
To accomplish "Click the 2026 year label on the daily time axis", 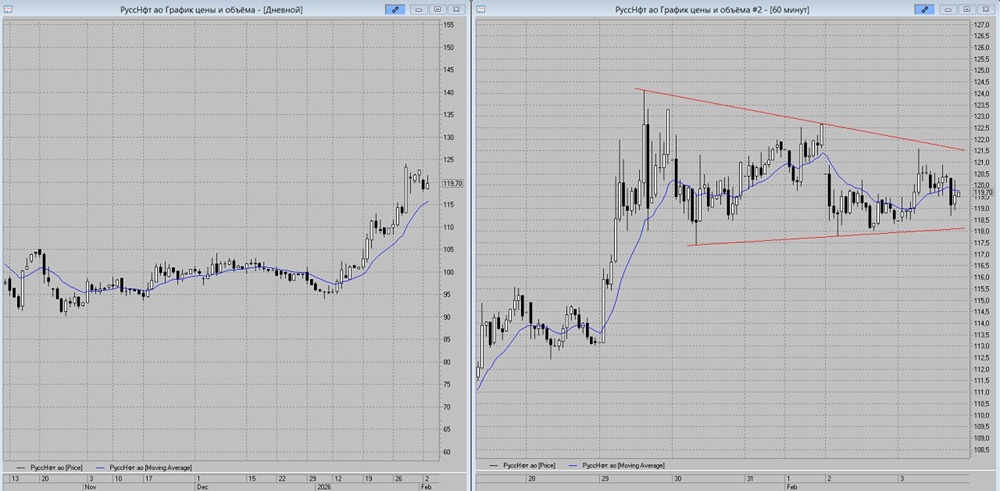I will tap(324, 487).
